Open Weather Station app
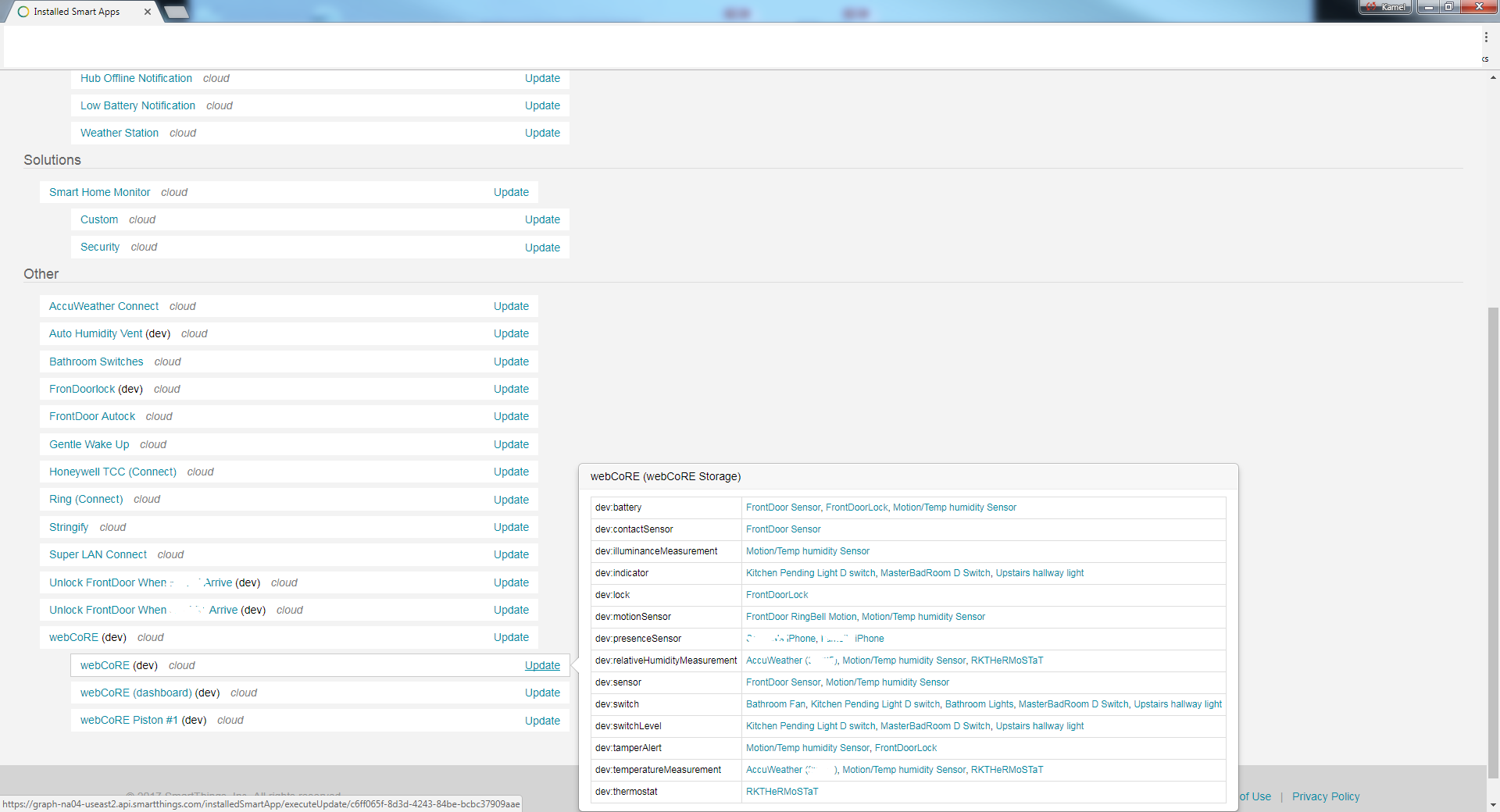Screen dimensions: 1500x812 120,133
